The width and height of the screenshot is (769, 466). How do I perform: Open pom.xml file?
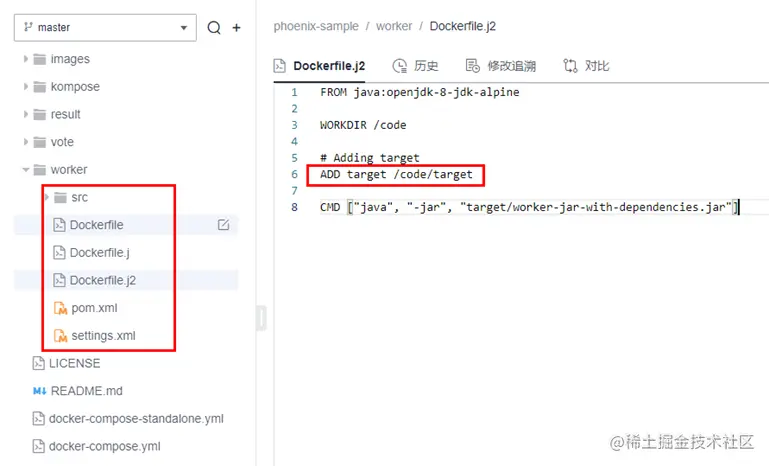click(94, 308)
